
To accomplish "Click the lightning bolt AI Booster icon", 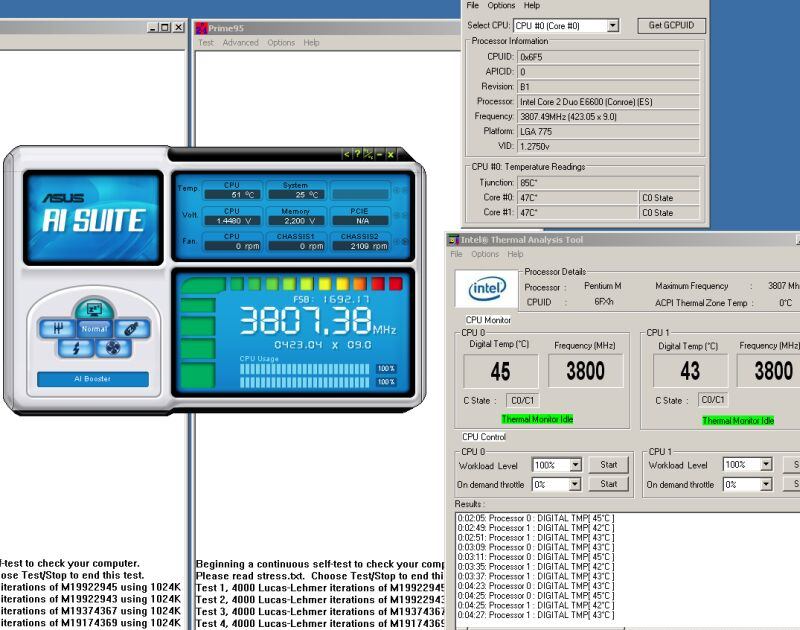I will point(76,348).
